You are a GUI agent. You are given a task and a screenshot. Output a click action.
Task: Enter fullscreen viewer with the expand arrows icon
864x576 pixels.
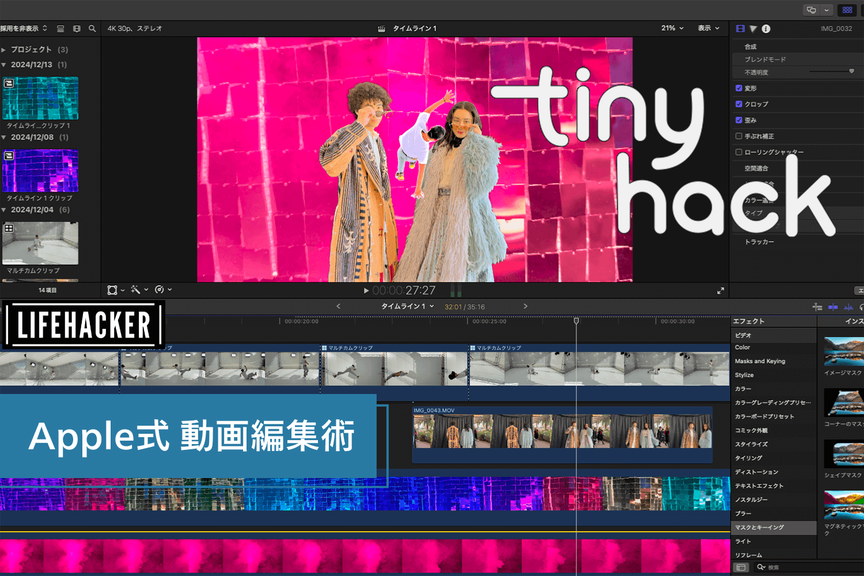720,290
